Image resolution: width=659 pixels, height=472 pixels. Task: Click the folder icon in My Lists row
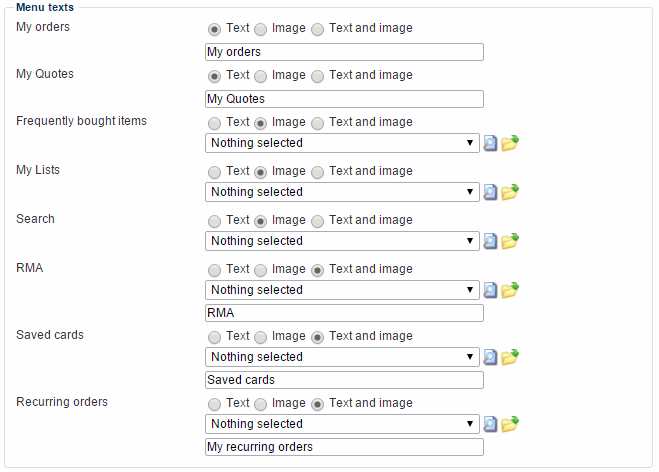coord(510,192)
